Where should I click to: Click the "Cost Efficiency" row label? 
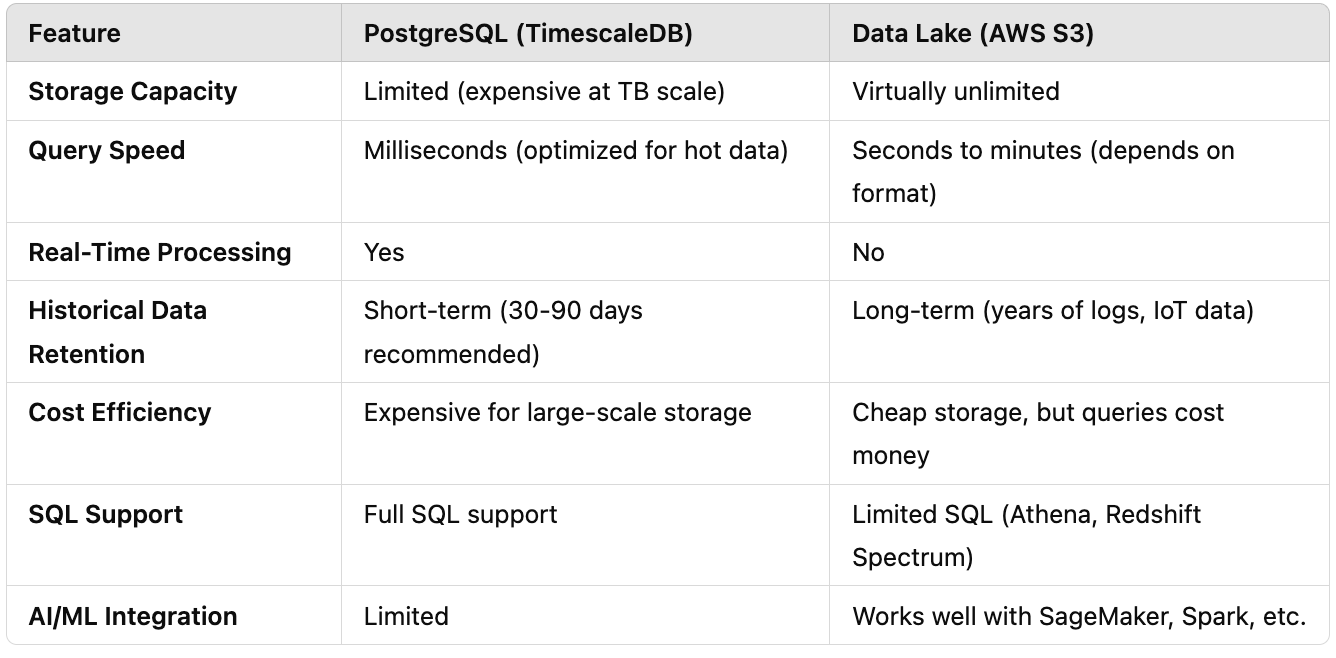[120, 413]
